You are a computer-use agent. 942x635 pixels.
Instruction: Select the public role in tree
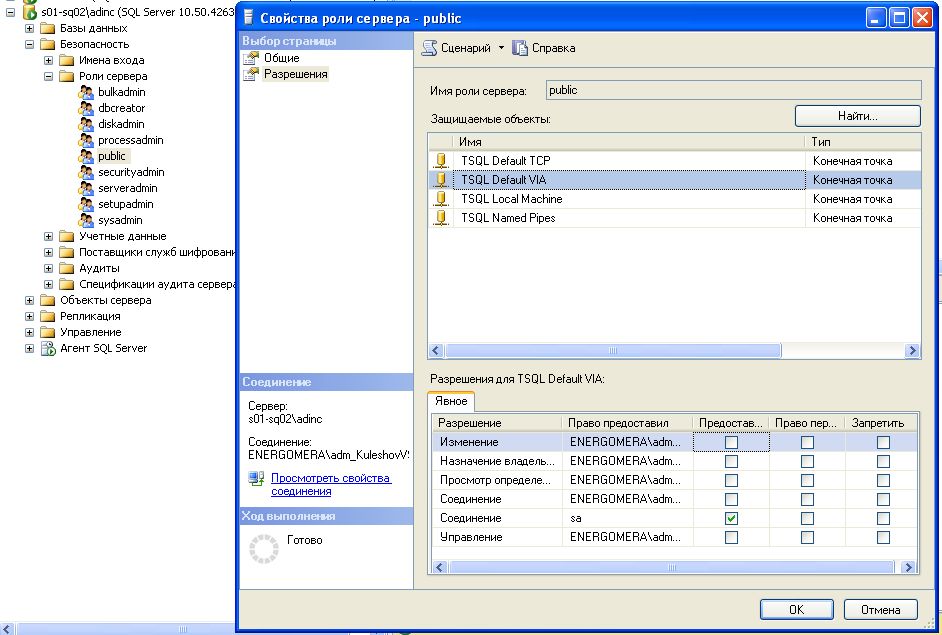click(x=112, y=156)
